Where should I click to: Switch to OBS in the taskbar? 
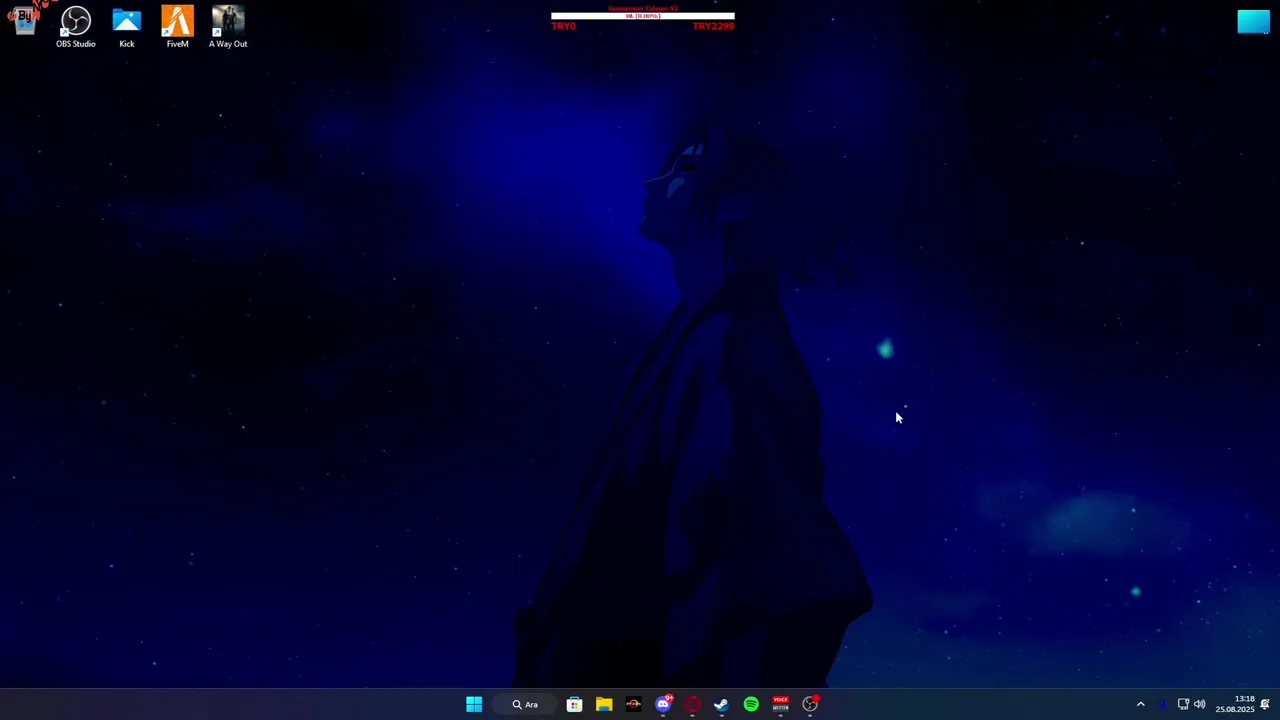810,704
